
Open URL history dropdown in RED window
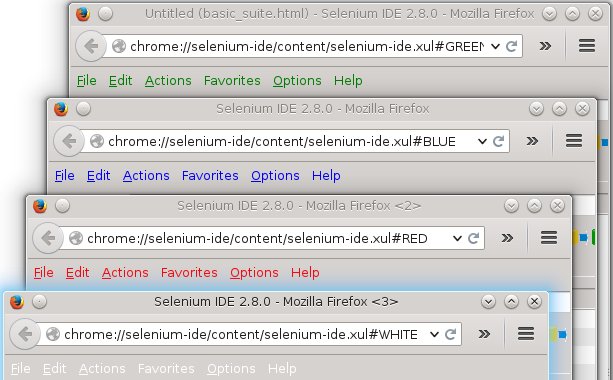click(x=457, y=238)
